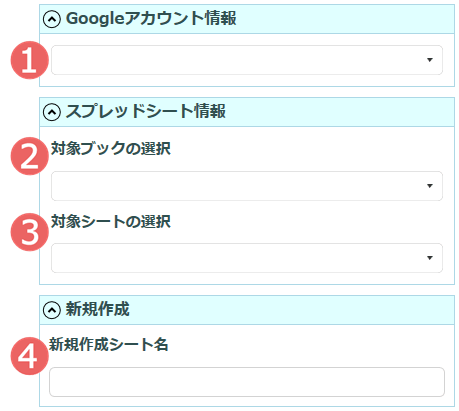Viewport: 459px width, 411px height.
Task: Focus the 新規作成シート名 text field
Action: (247, 382)
